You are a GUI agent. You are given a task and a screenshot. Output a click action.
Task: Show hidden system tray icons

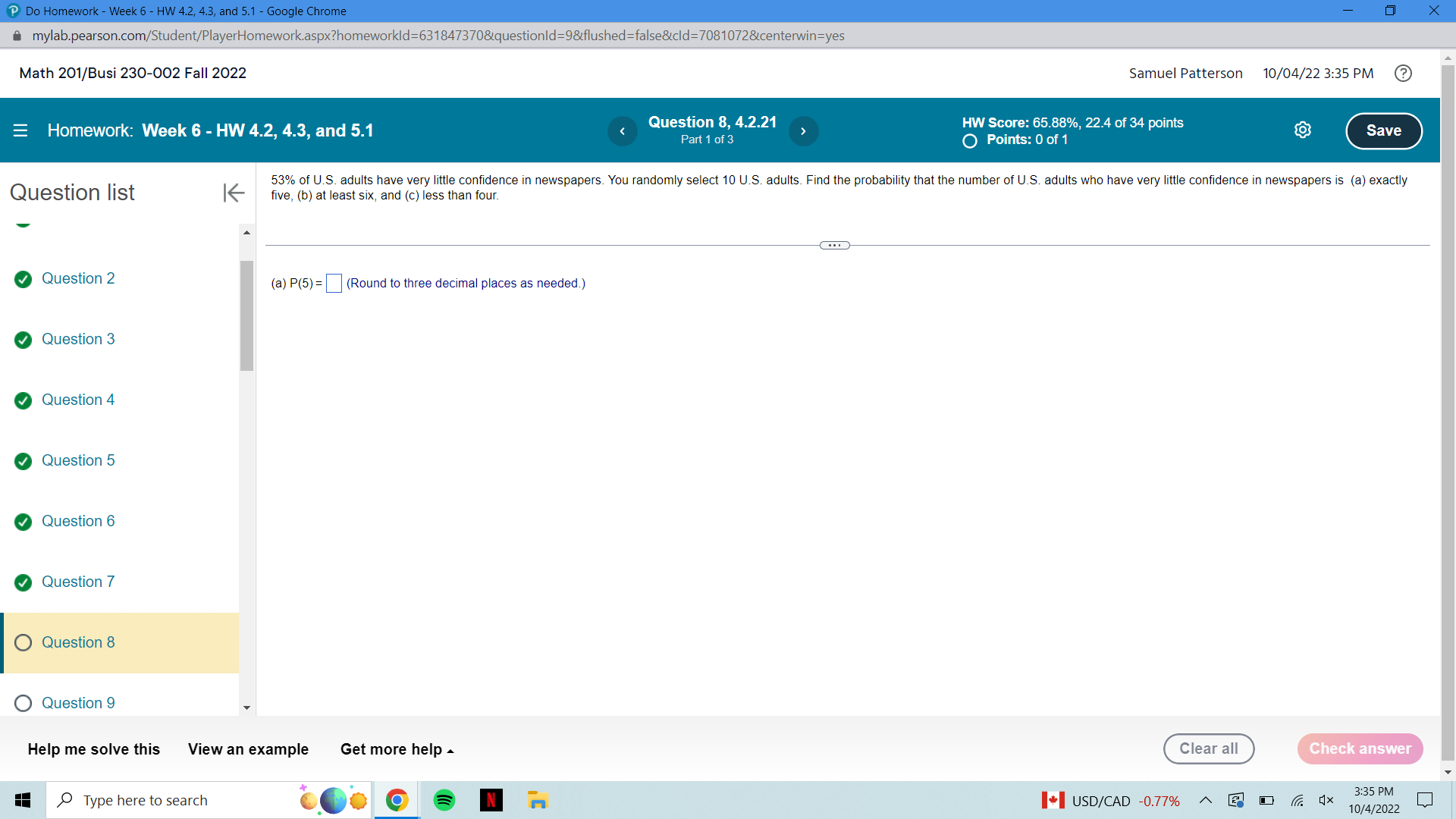[1205, 800]
